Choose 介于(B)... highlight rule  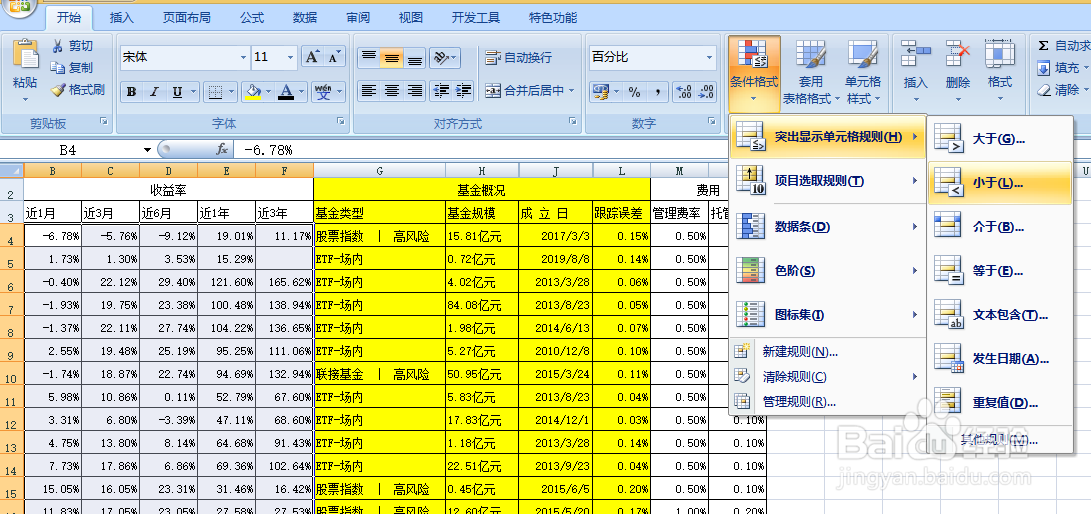tap(1000, 227)
